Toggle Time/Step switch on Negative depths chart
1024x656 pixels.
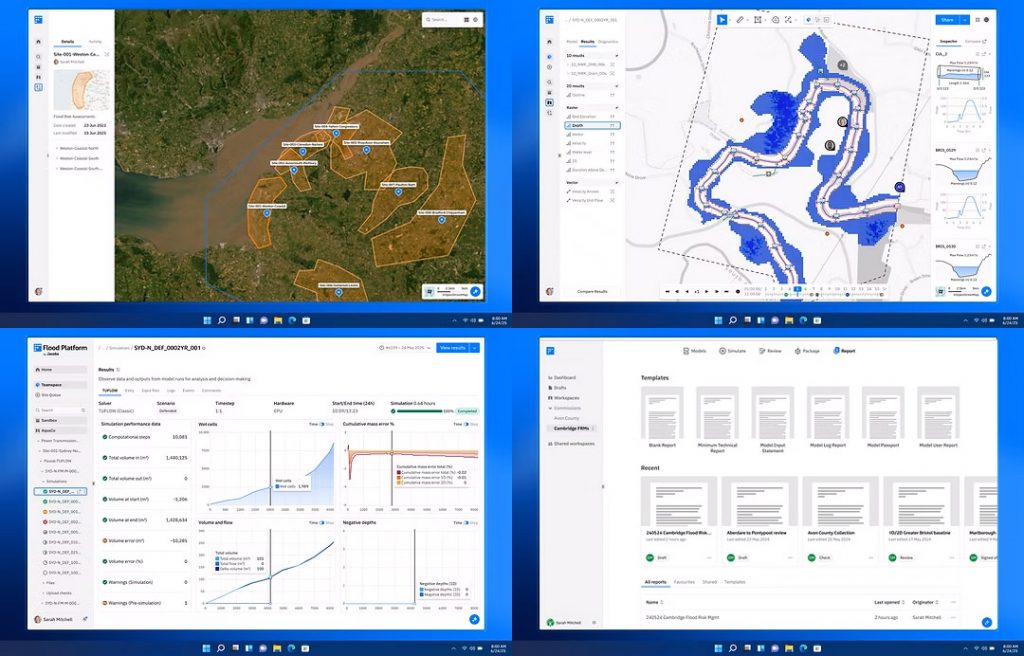pos(465,522)
